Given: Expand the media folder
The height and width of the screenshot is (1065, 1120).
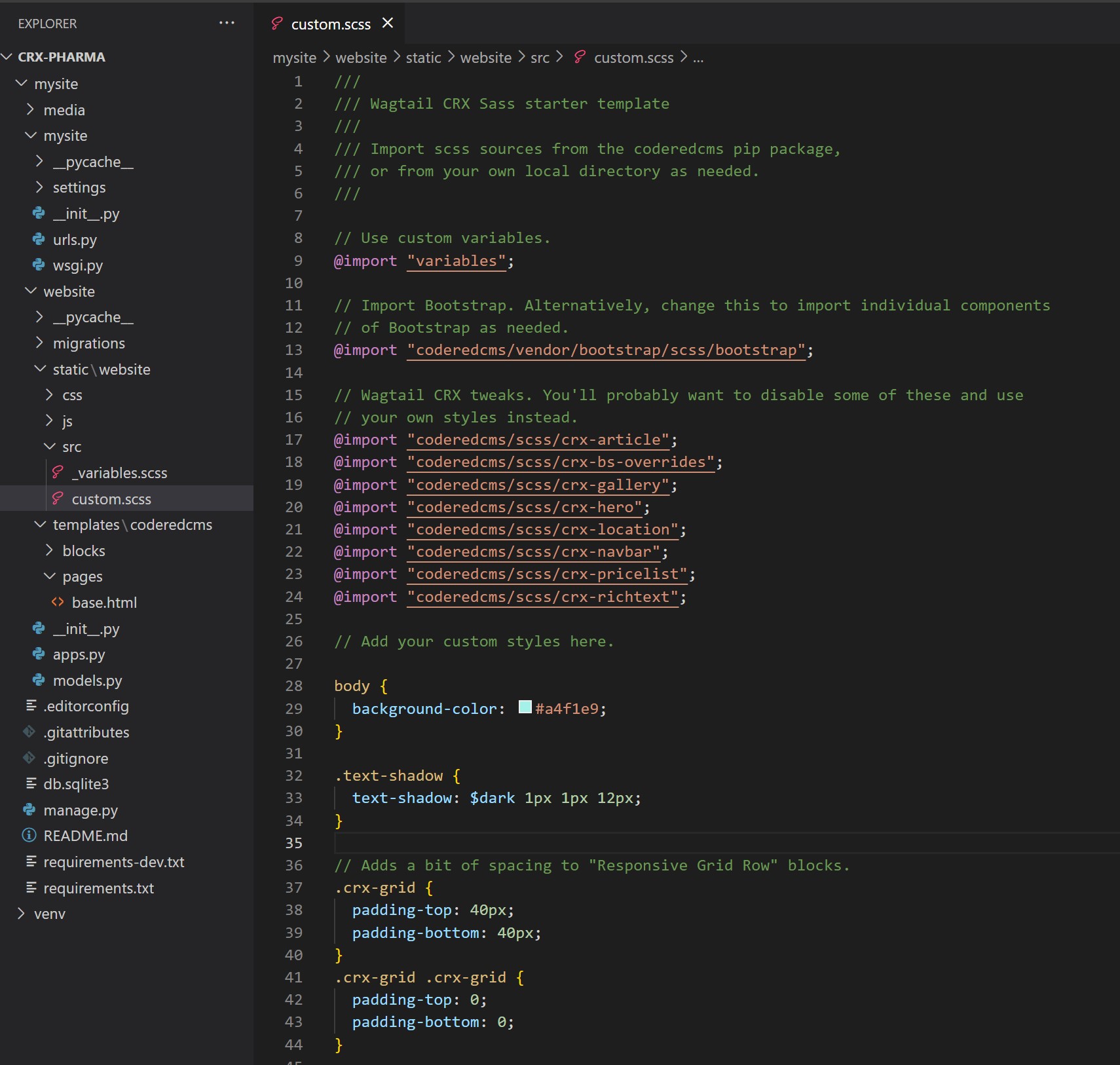Looking at the screenshot, I should 30,109.
